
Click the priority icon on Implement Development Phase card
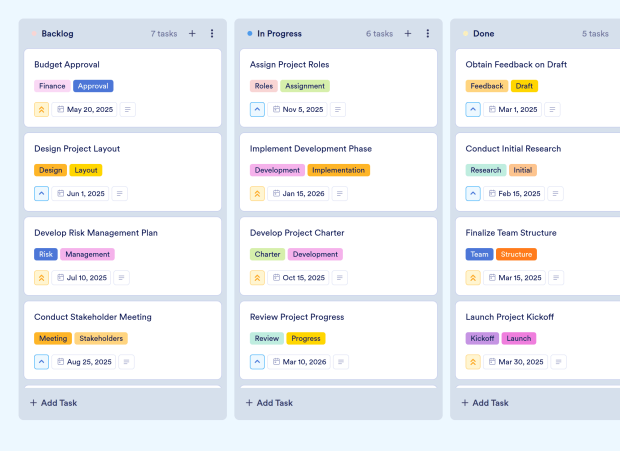257,194
